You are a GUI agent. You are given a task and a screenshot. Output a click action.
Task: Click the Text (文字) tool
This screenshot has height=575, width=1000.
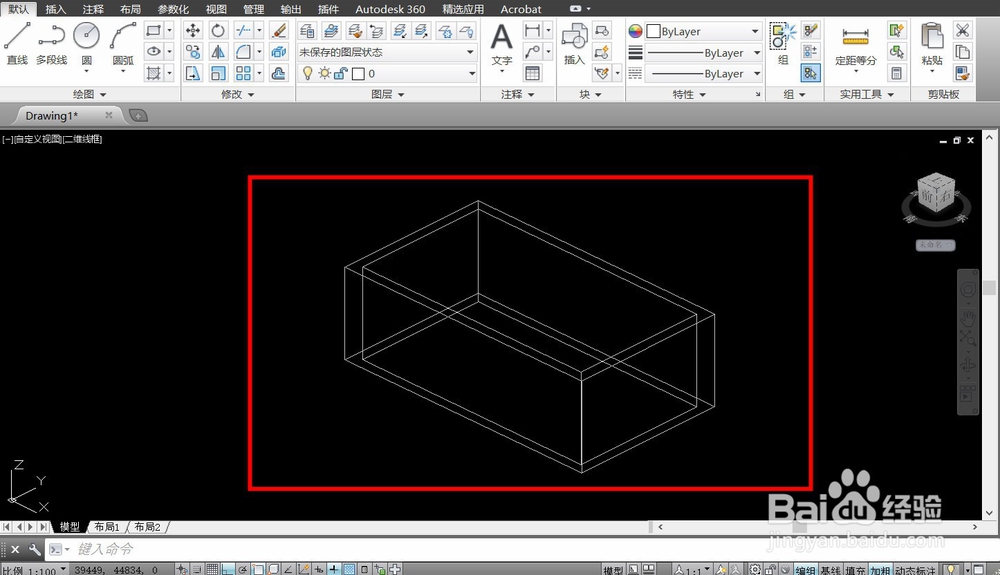click(x=502, y=45)
